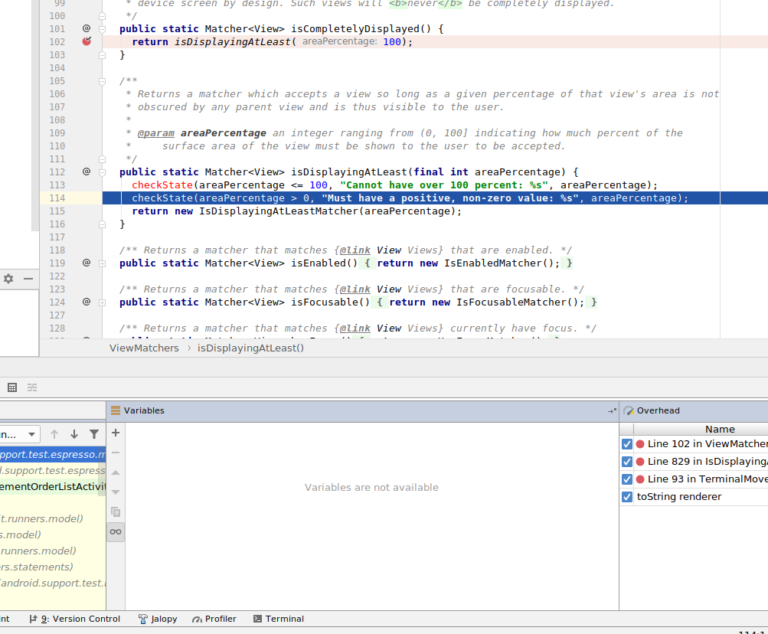Expand the folded isEnabled method at line 119
Screen dimensions: 768x634
(x=102, y=263)
